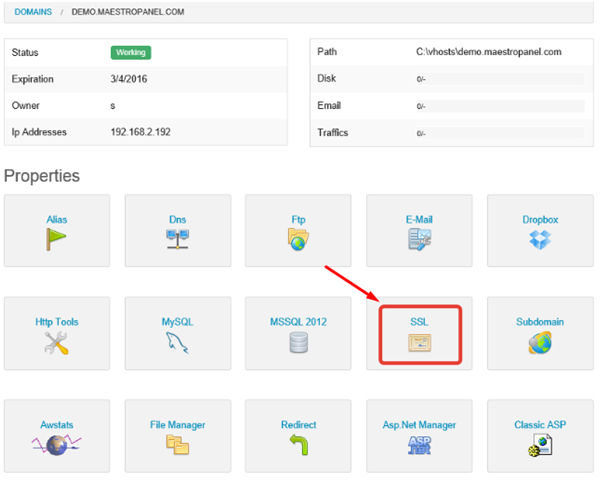Click the Owner row label
609x484 pixels.
tap(26, 106)
